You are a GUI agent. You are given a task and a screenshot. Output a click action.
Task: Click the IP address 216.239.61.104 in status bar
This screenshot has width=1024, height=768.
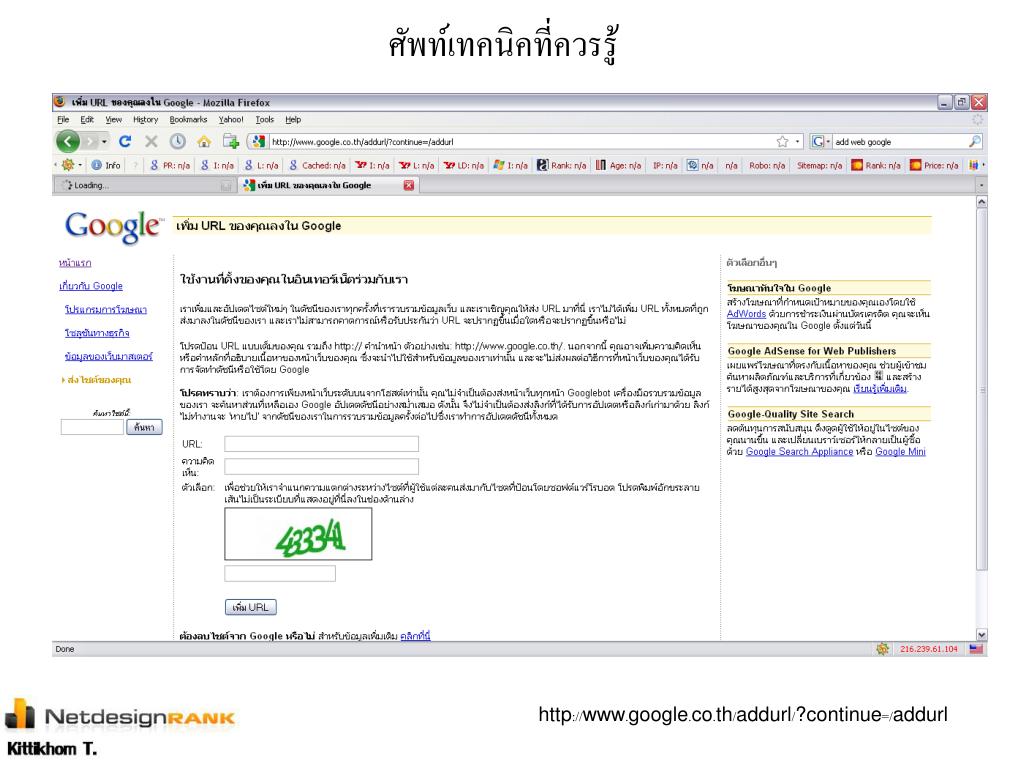[x=929, y=648]
